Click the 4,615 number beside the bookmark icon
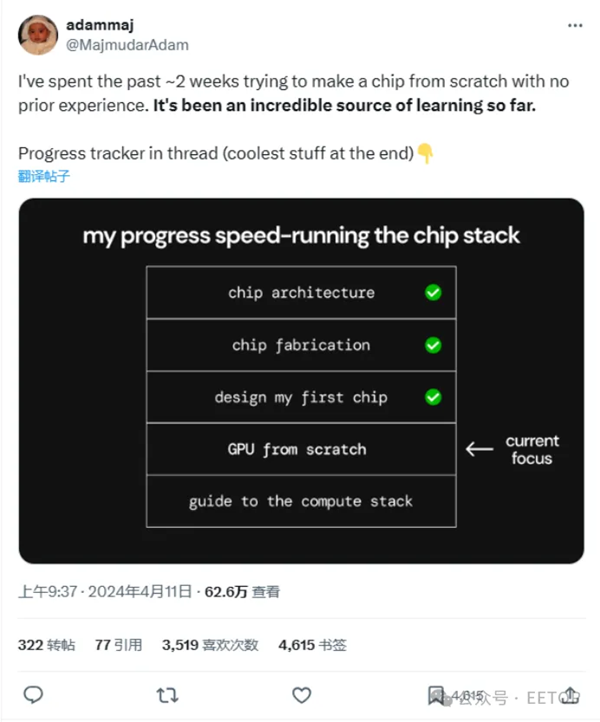Image resolution: width=600 pixels, height=722 pixels. click(467, 696)
